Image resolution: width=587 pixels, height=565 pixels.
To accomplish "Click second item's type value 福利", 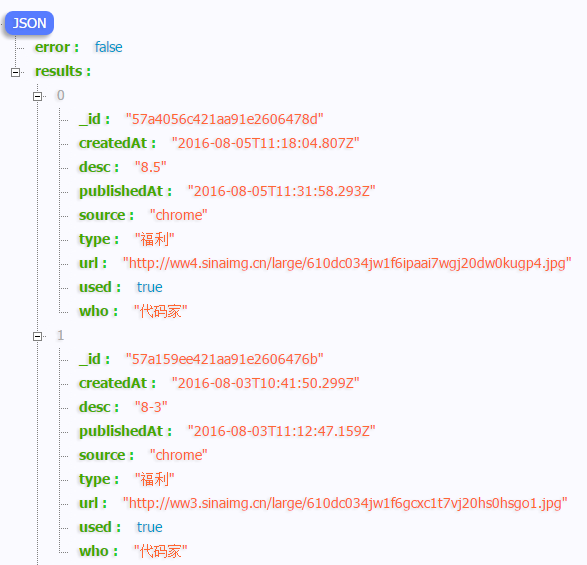I will click(x=155, y=479).
